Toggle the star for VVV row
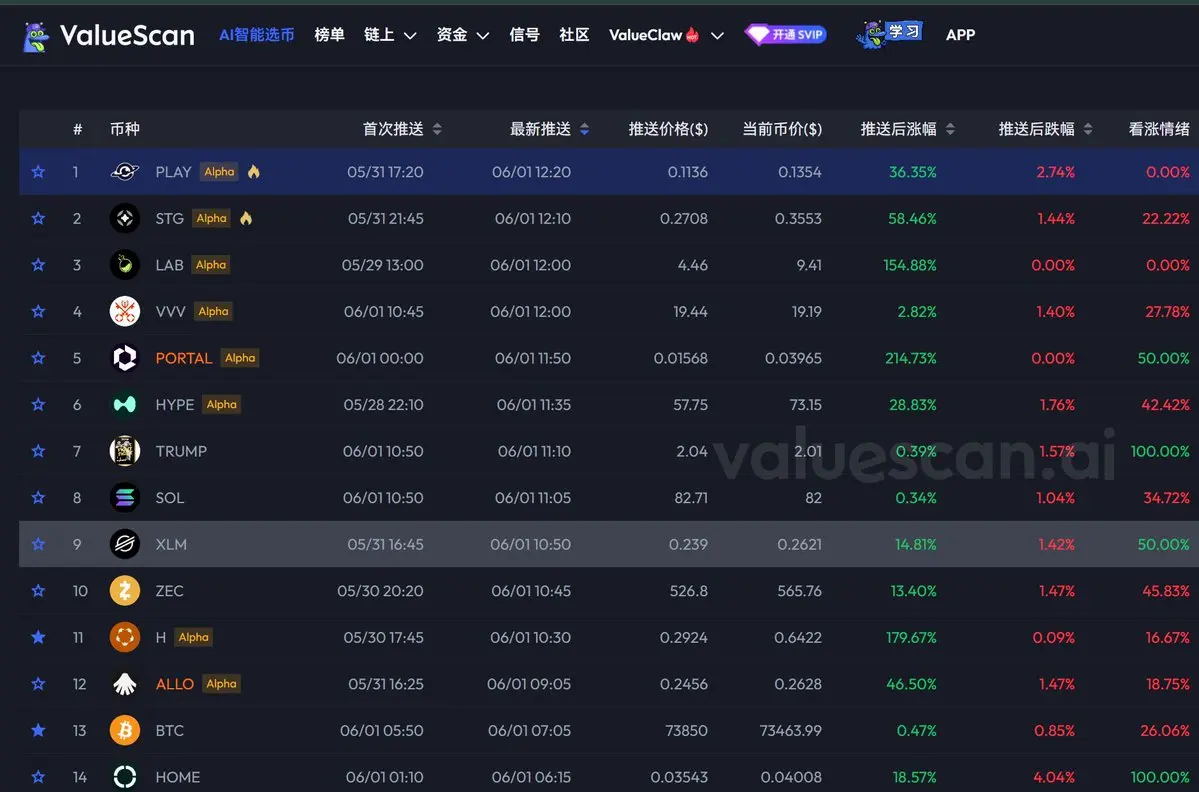Image resolution: width=1199 pixels, height=792 pixels. [x=38, y=312]
